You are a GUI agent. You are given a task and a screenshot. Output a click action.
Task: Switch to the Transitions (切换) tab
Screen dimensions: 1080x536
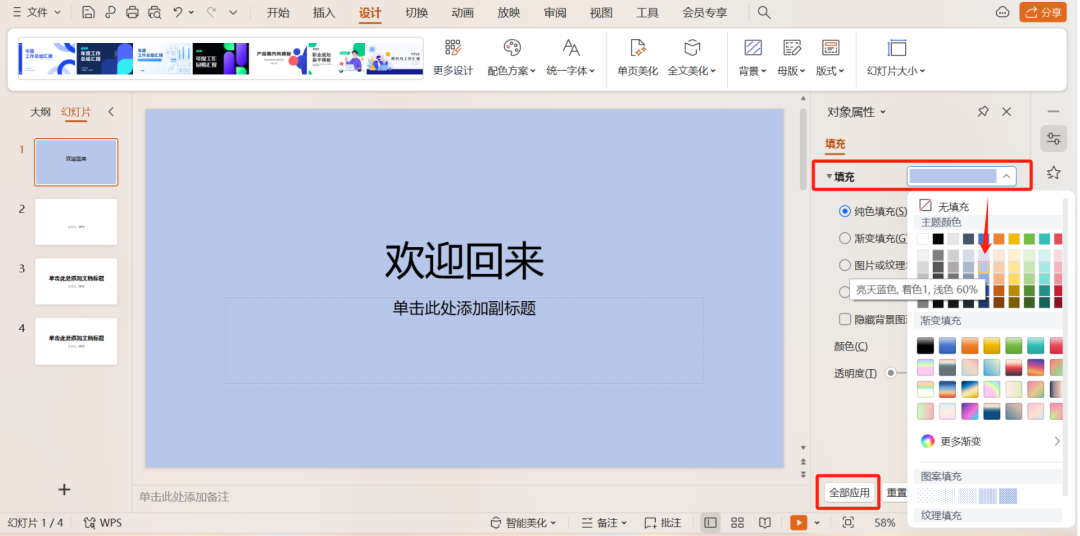[417, 12]
